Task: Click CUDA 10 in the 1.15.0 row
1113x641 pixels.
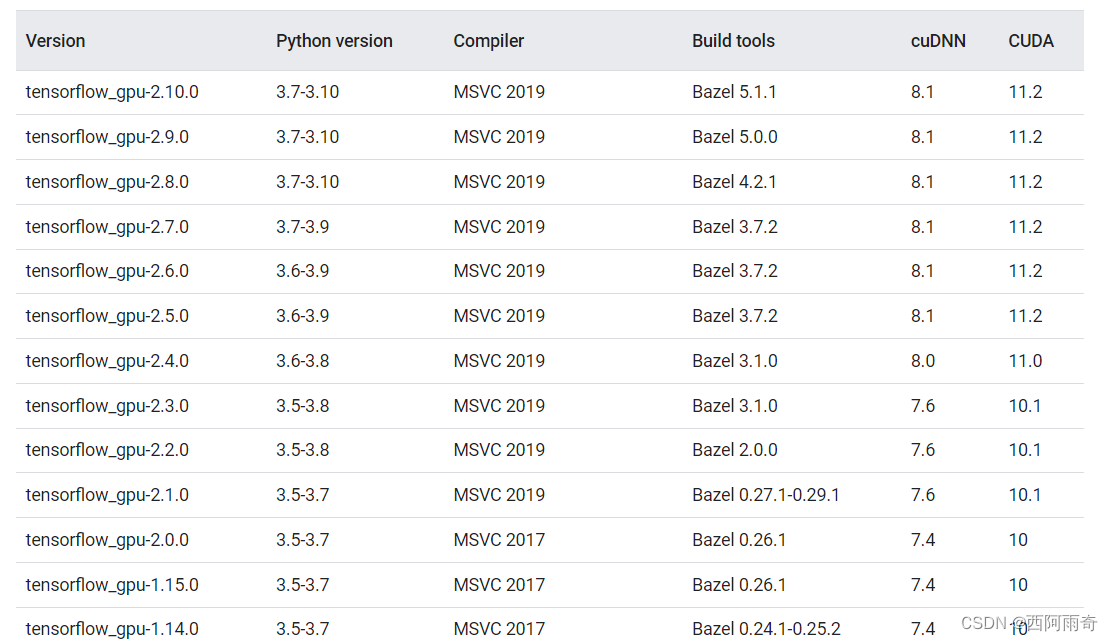Action: 1018,585
